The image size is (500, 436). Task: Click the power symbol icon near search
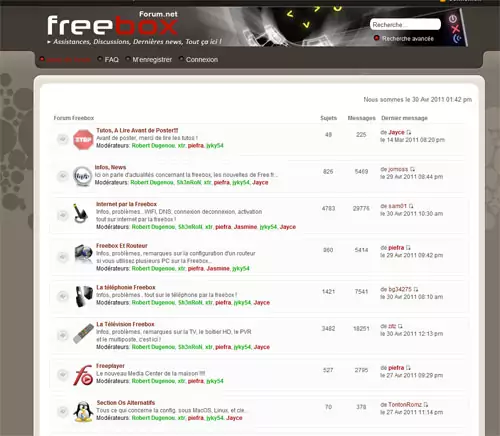click(452, 19)
